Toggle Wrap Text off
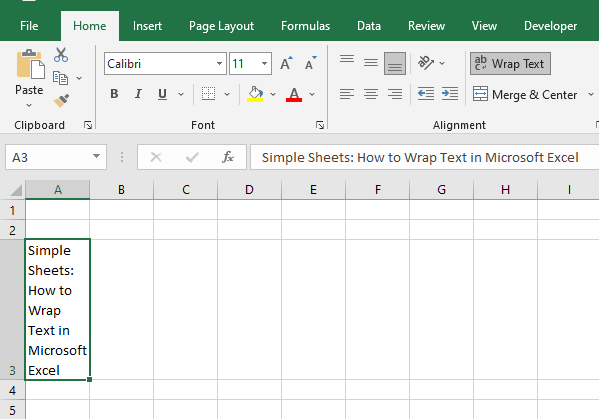599x419 pixels. coord(510,63)
